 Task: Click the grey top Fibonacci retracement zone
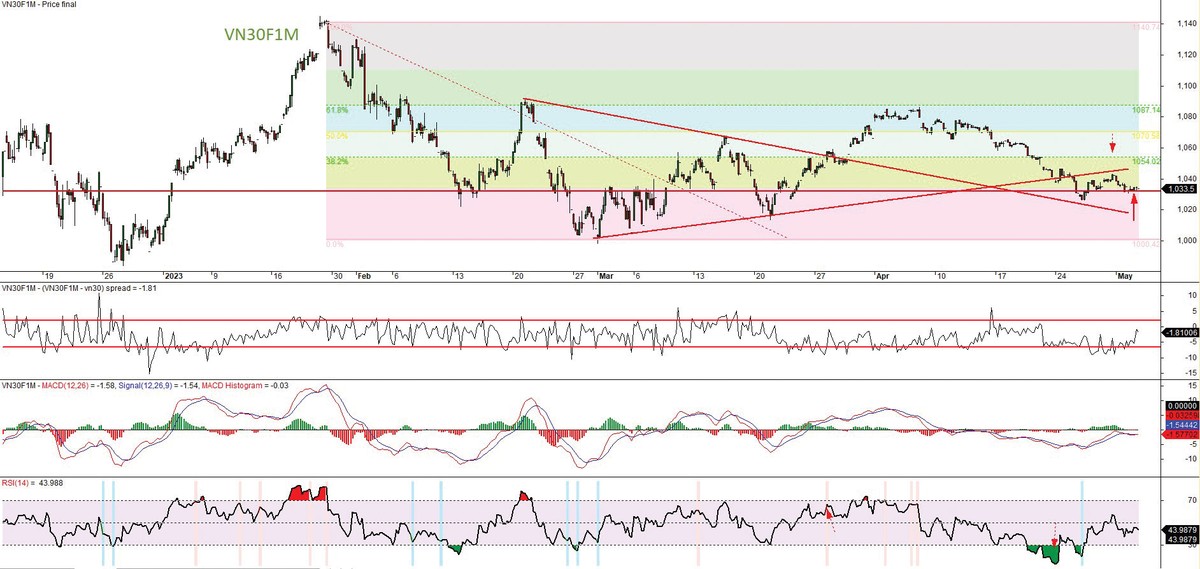[730, 45]
